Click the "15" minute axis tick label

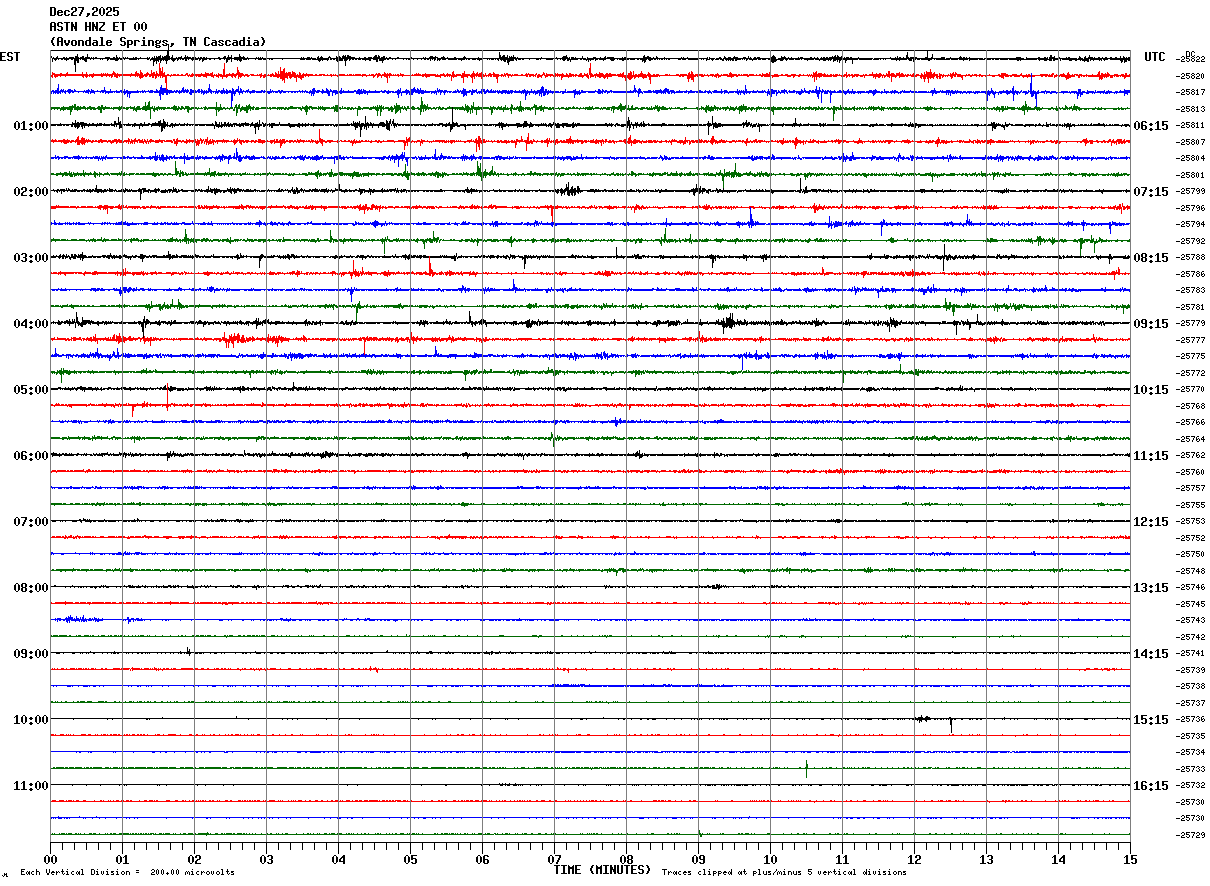tap(1130, 860)
